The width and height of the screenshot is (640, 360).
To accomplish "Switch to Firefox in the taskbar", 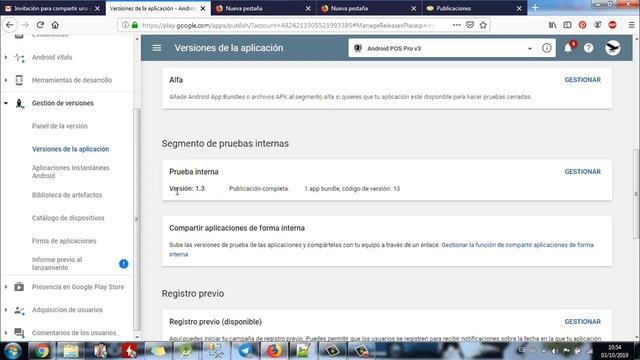I will point(274,351).
